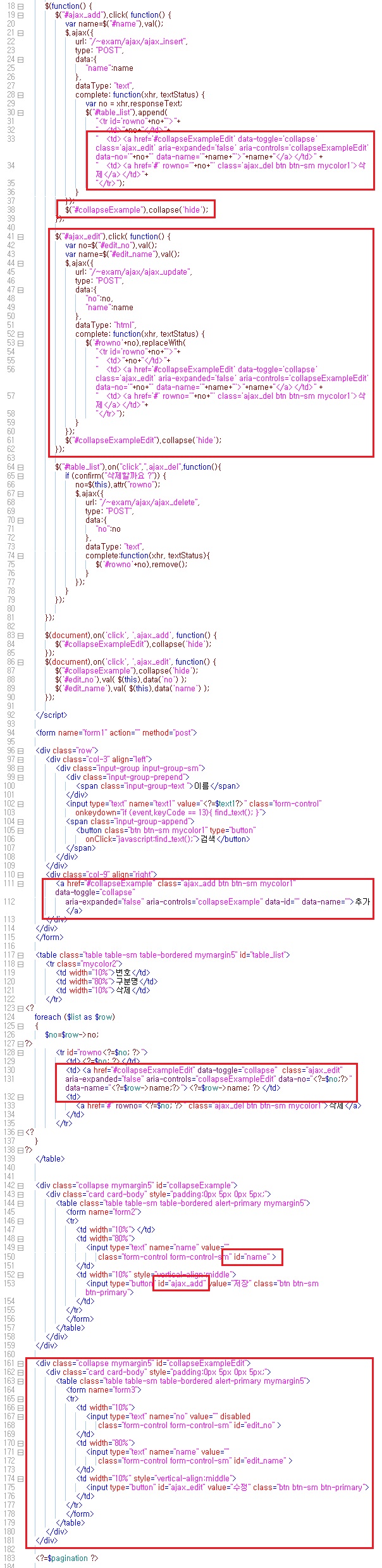The image size is (382, 1568).
Task: Fold the $.ajax block at line 21
Action: click(20, 33)
